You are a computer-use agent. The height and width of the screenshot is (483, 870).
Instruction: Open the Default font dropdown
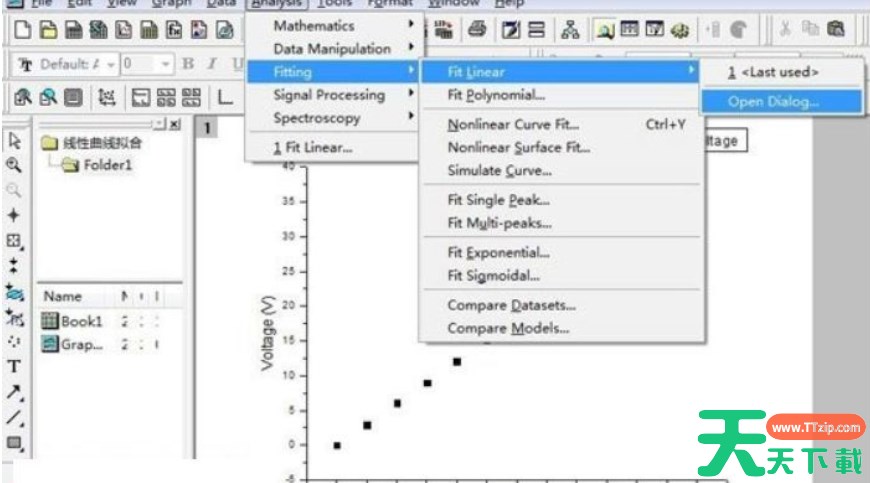tap(111, 65)
